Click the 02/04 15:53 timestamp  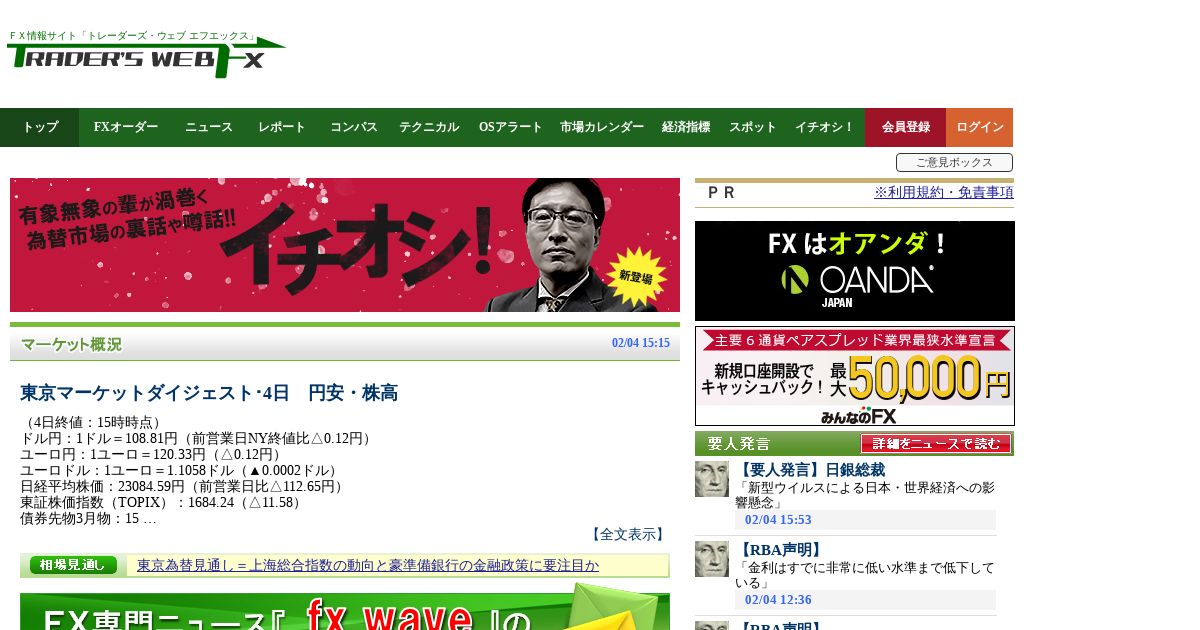click(x=778, y=520)
